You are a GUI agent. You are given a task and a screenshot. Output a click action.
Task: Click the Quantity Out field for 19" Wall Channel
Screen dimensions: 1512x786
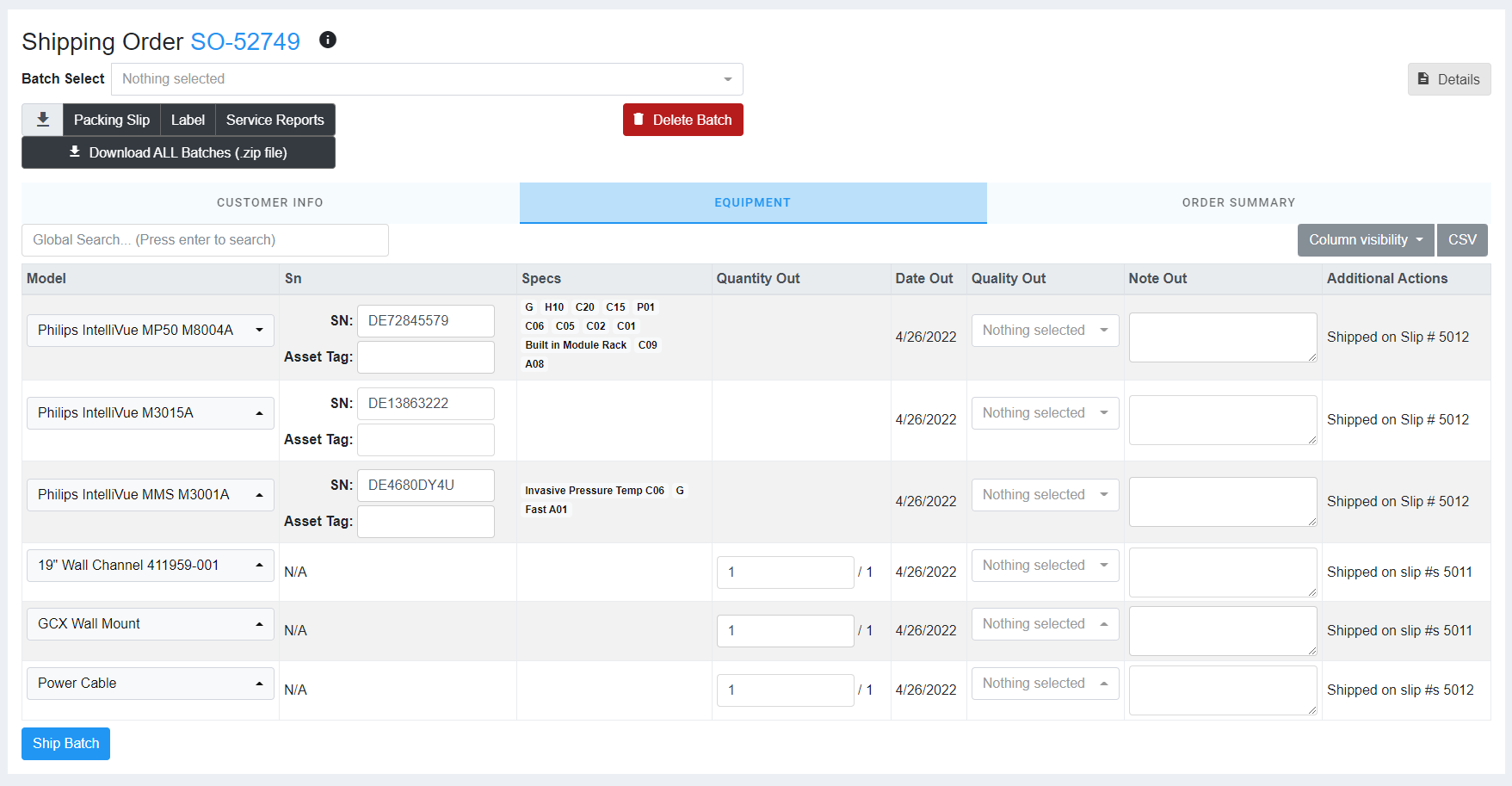786,572
